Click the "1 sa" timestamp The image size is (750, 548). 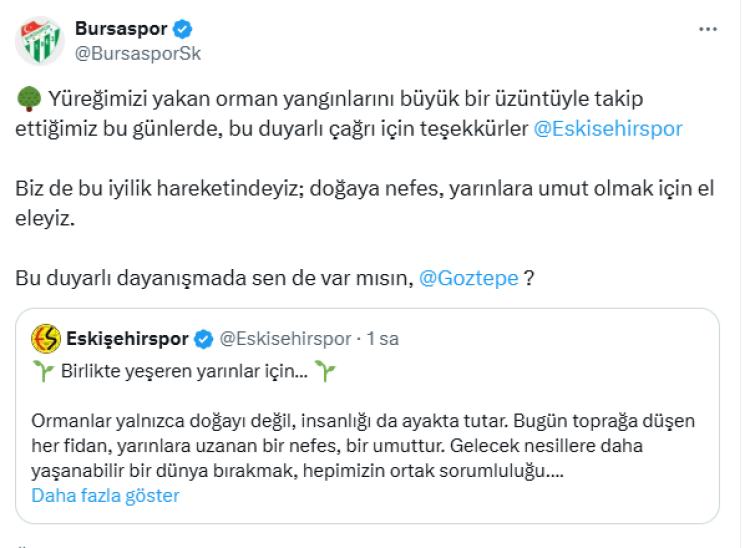point(383,339)
